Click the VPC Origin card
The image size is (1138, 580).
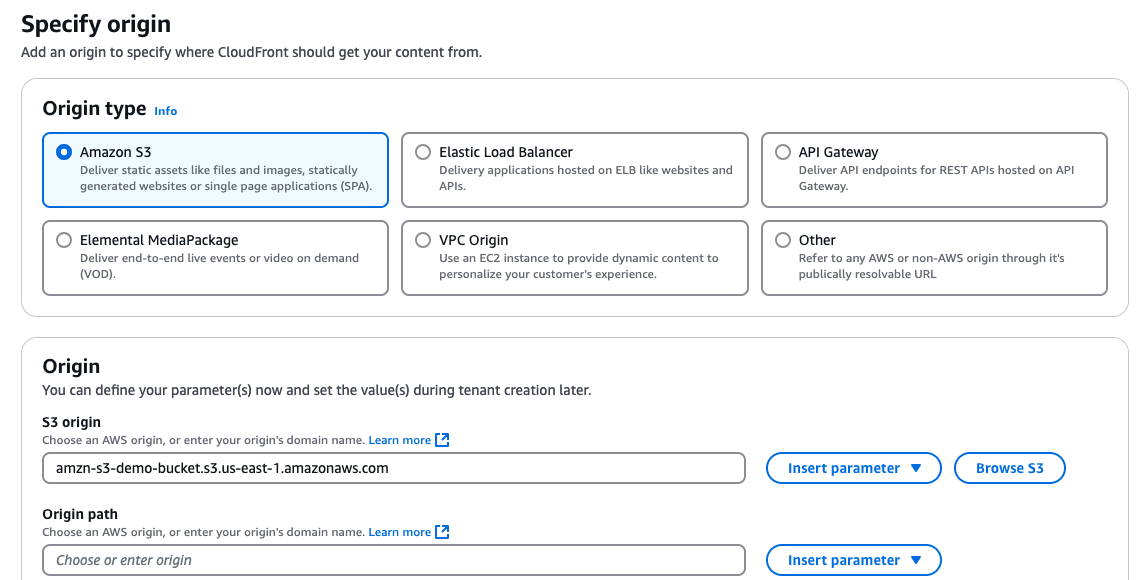pyautogui.click(x=574, y=258)
